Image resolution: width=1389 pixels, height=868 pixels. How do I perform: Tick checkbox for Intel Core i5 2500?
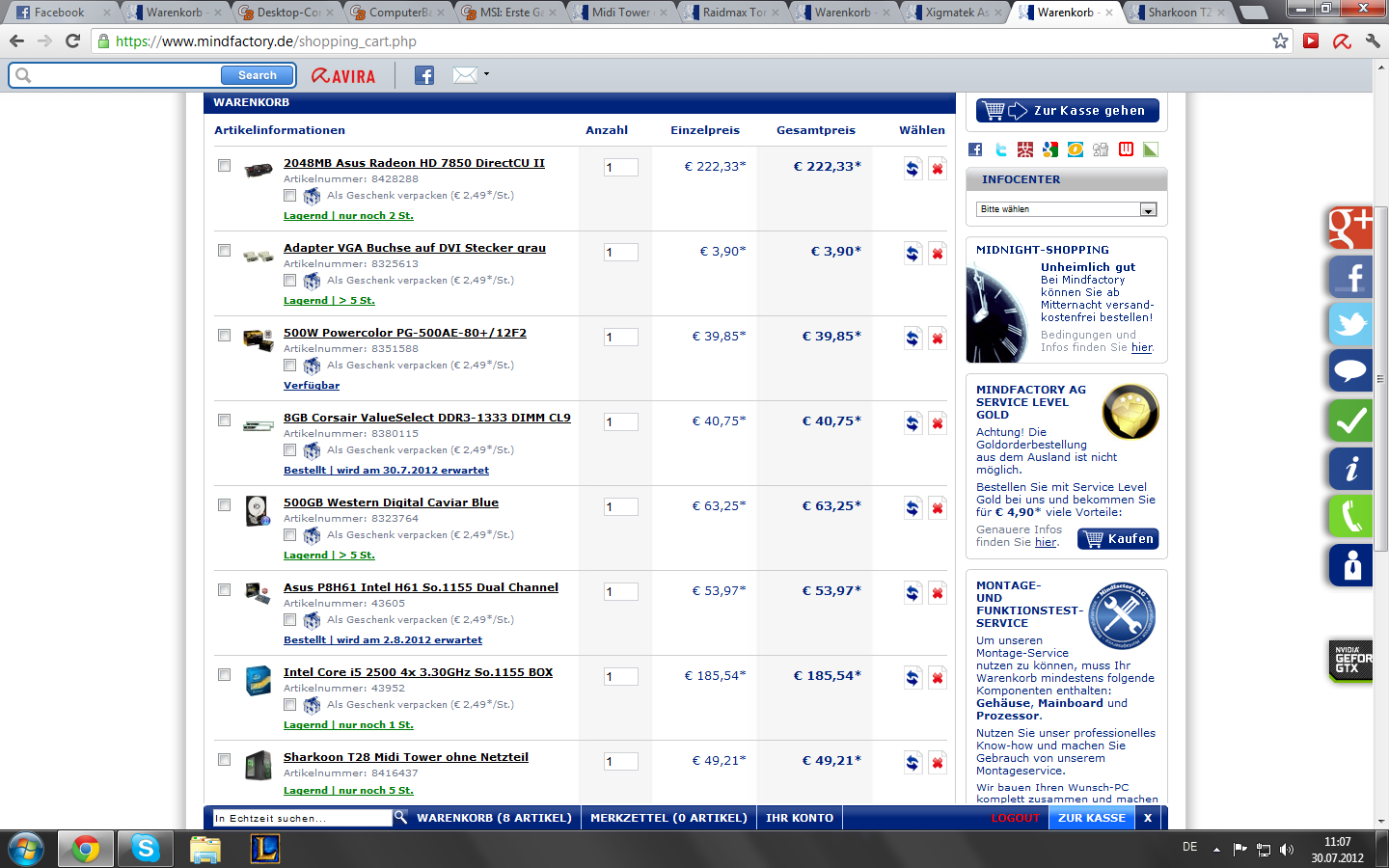tap(224, 674)
